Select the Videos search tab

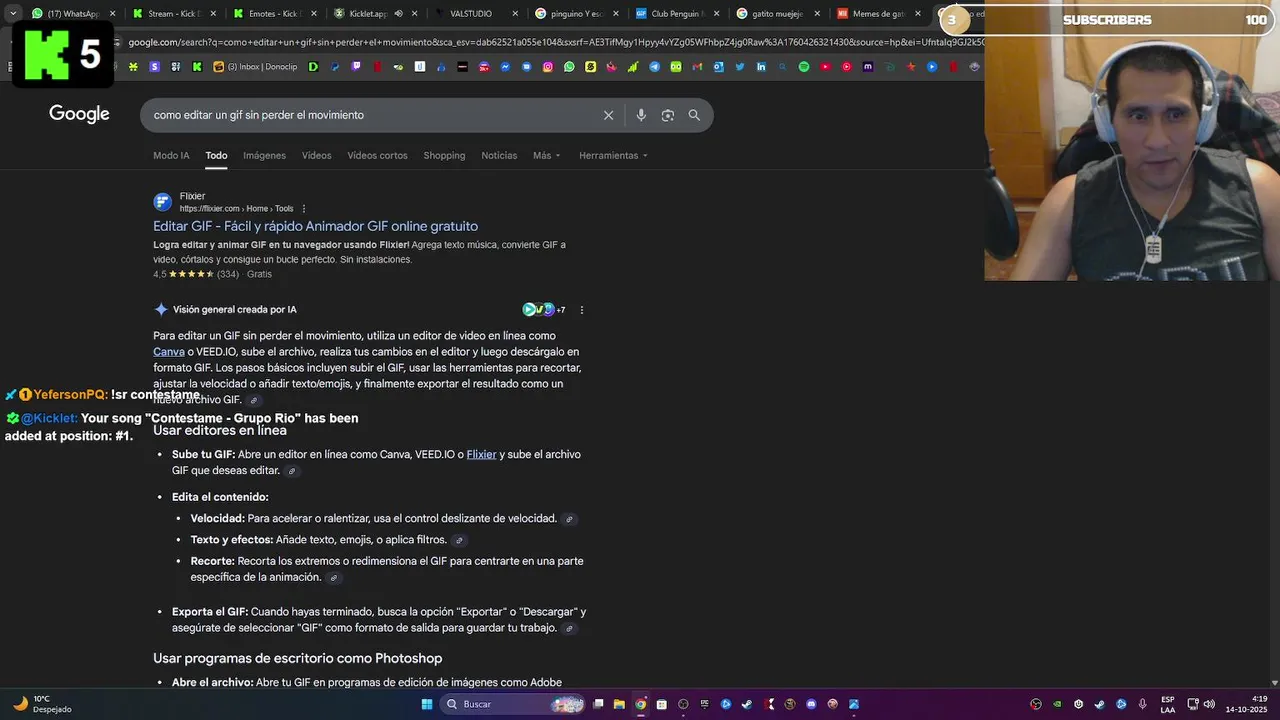(316, 155)
